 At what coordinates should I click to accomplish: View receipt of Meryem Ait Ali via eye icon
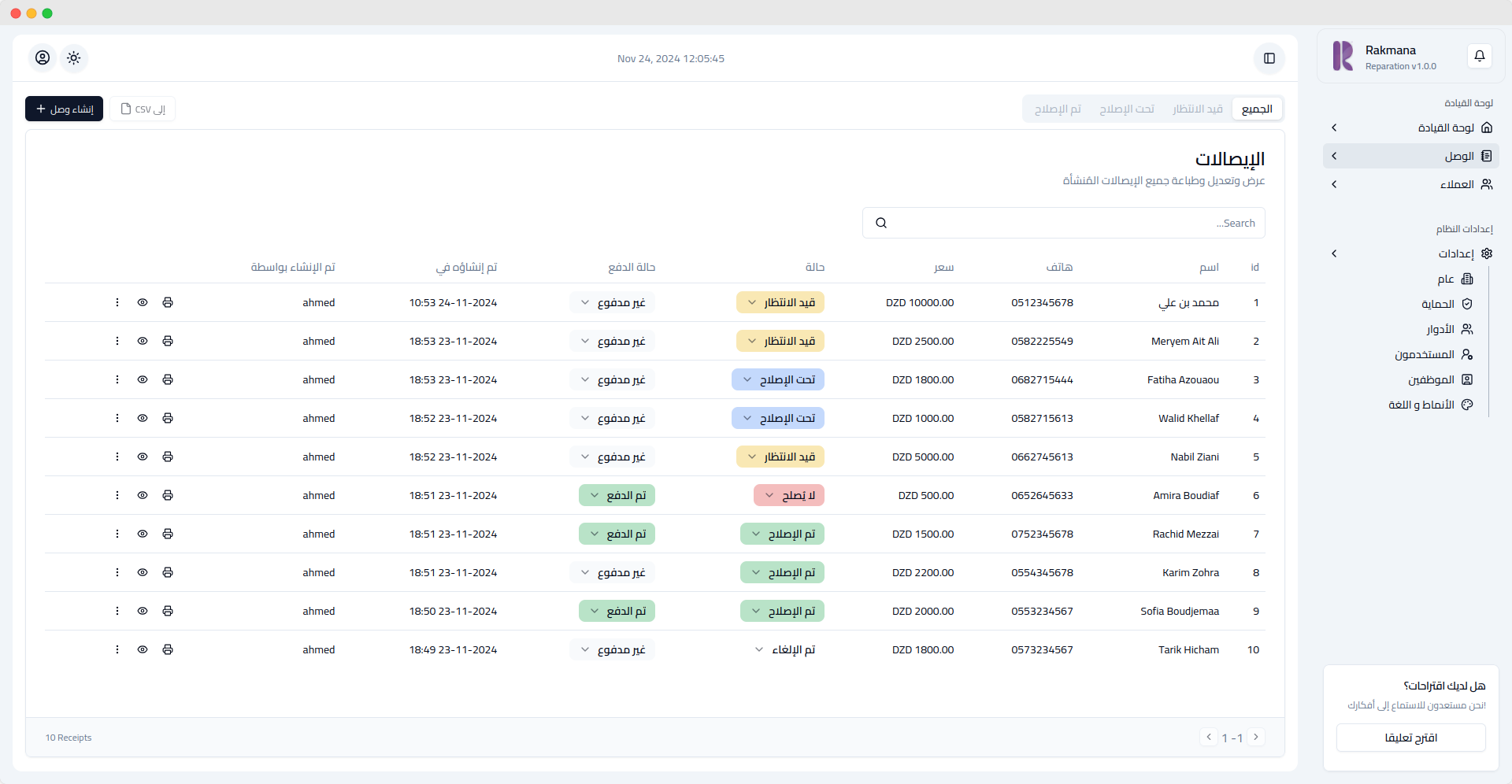pos(143,341)
